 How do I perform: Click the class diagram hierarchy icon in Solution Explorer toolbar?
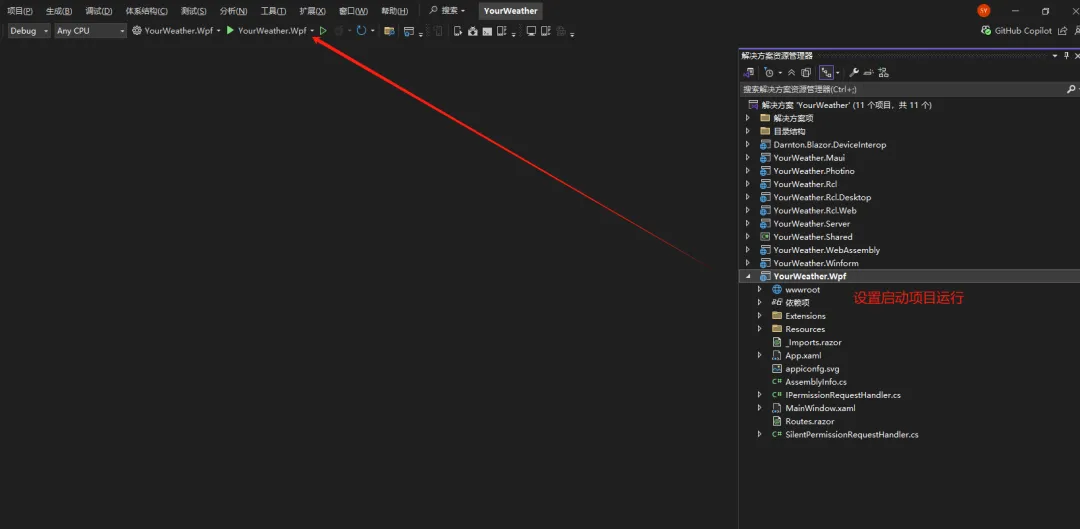coord(884,72)
